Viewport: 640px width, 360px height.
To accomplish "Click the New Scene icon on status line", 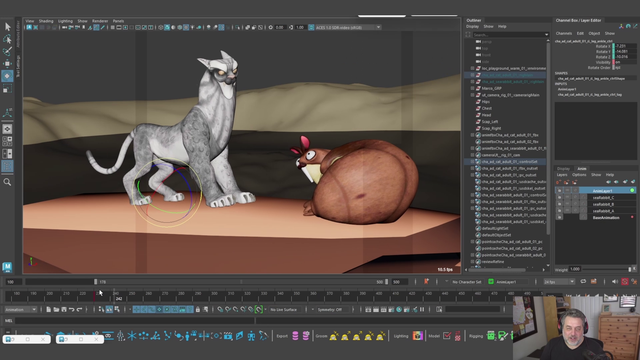I will pyautogui.click(x=49, y=309).
